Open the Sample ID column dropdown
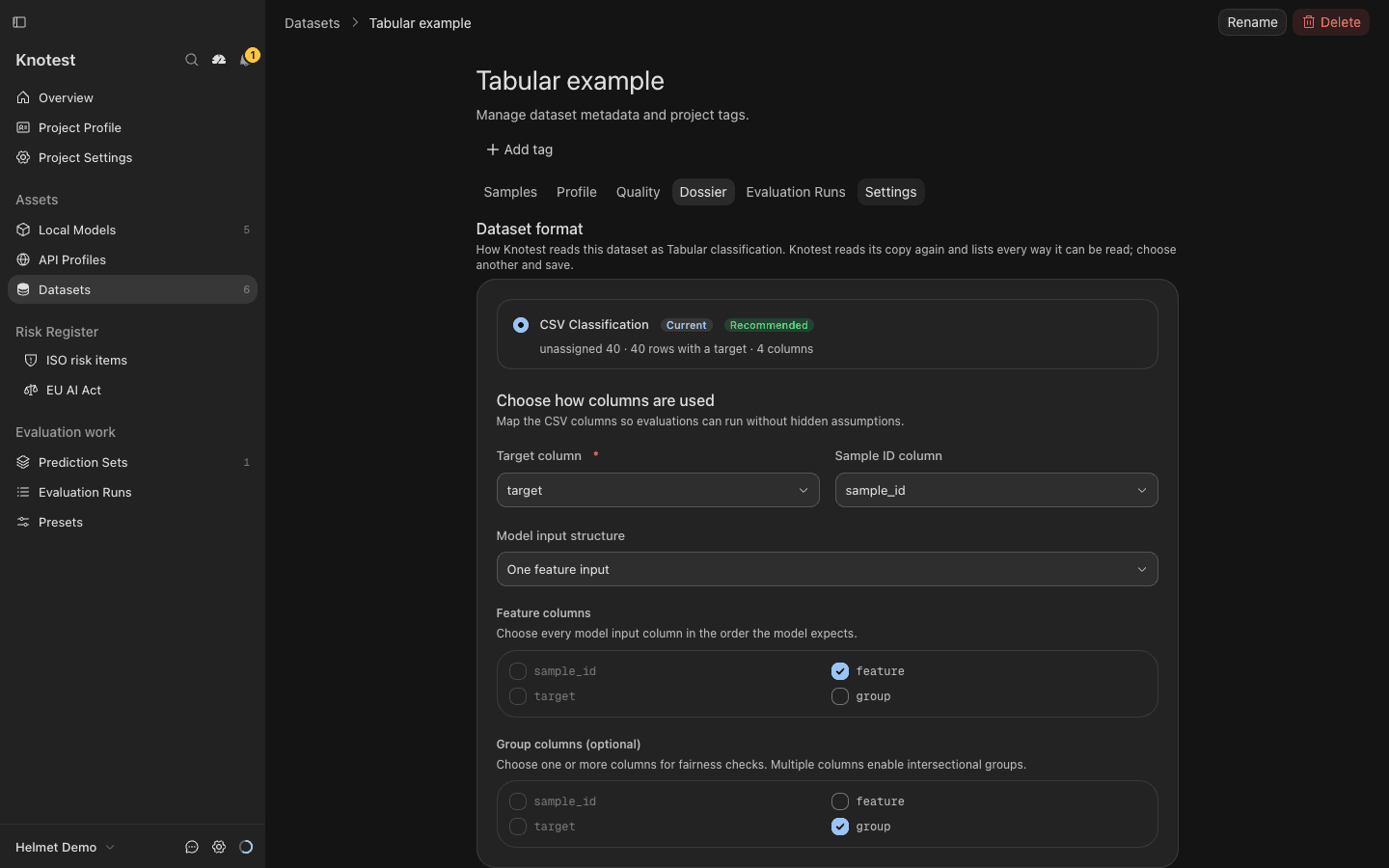This screenshot has width=1389, height=868. [x=996, y=490]
